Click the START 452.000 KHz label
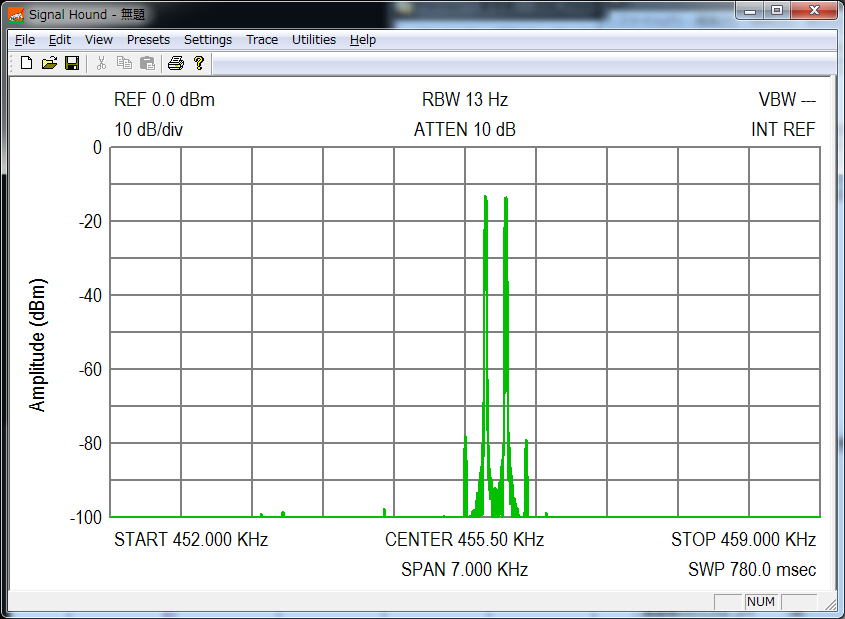845x619 pixels. click(191, 539)
